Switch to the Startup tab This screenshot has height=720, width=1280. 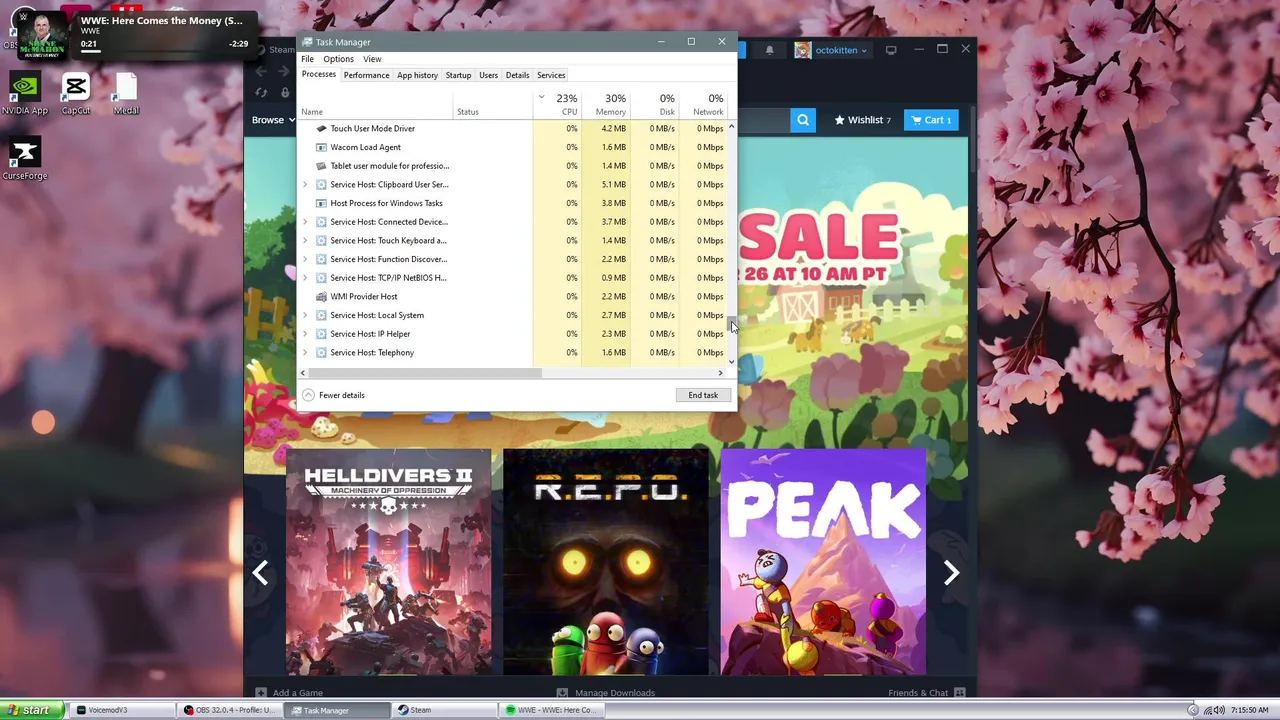458,75
